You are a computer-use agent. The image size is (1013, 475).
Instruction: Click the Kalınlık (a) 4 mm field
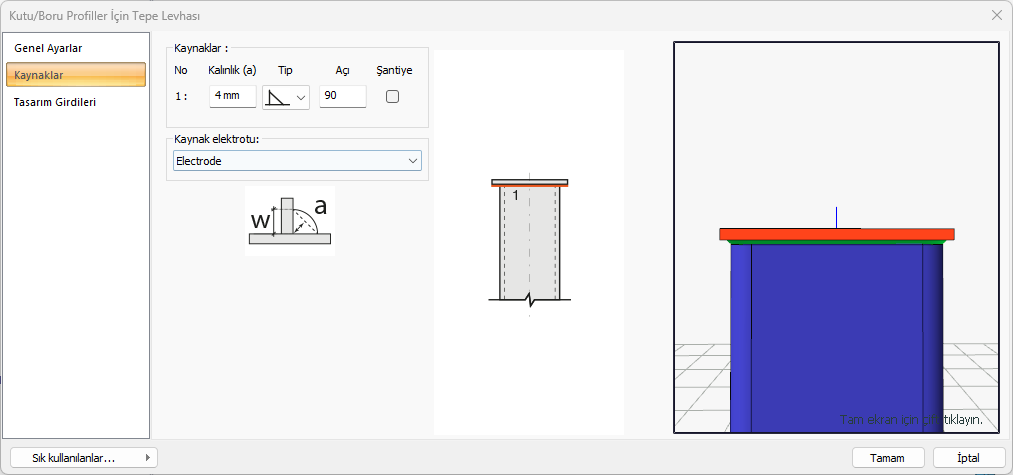pos(232,97)
